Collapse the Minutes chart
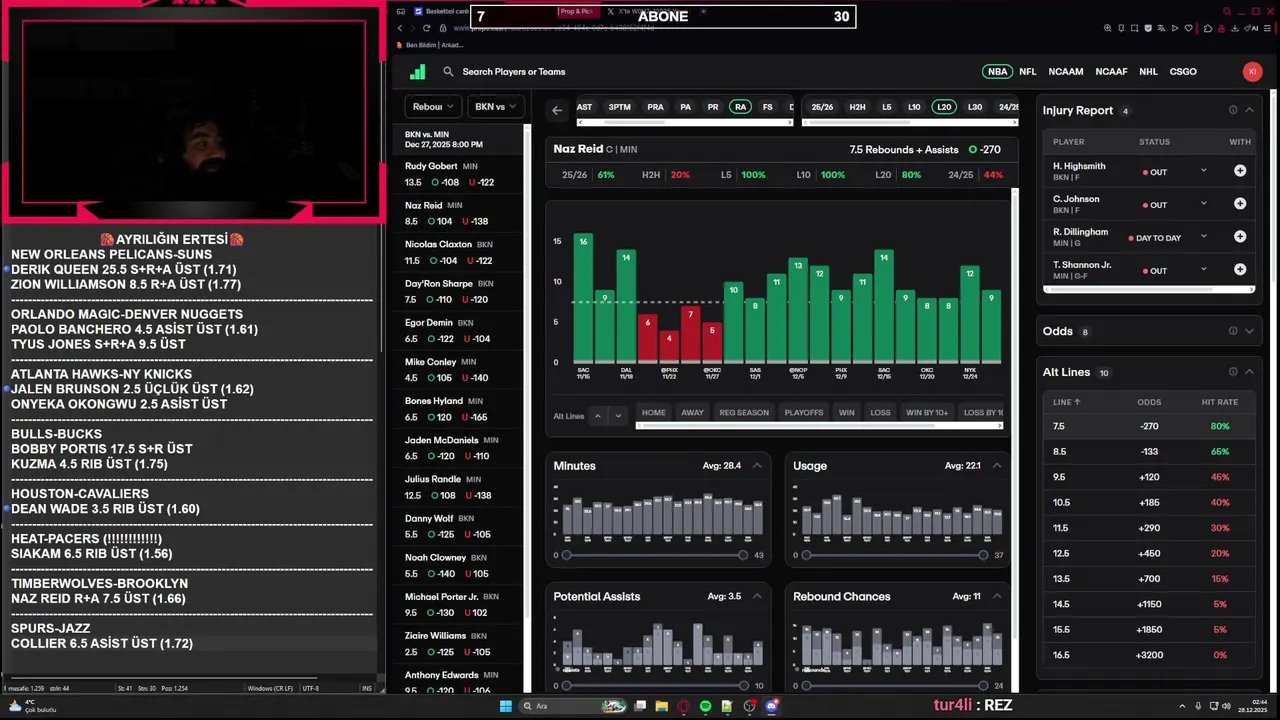This screenshot has width=1280, height=720. [757, 466]
